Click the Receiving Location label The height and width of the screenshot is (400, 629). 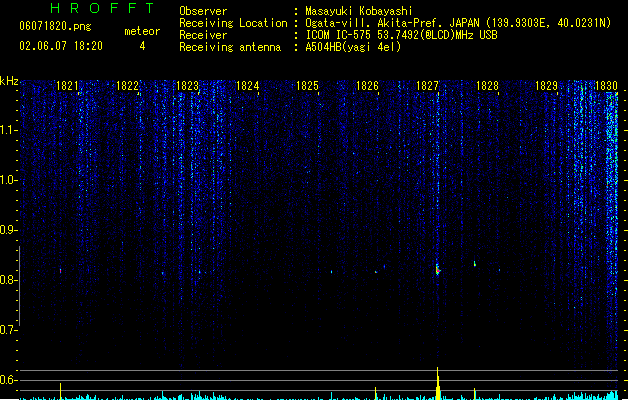tap(233, 23)
